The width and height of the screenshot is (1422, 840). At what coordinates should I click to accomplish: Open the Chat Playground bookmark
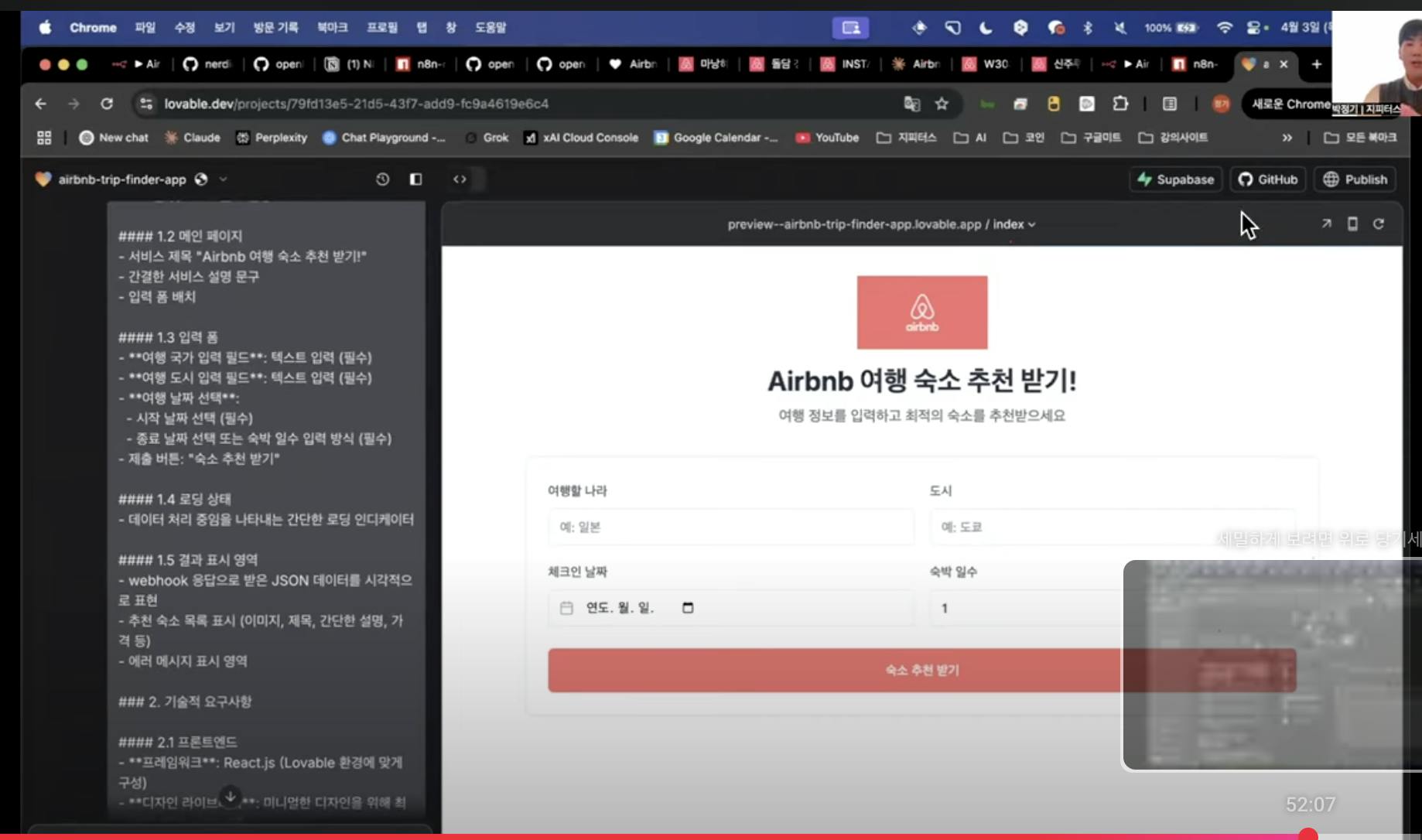tap(384, 138)
